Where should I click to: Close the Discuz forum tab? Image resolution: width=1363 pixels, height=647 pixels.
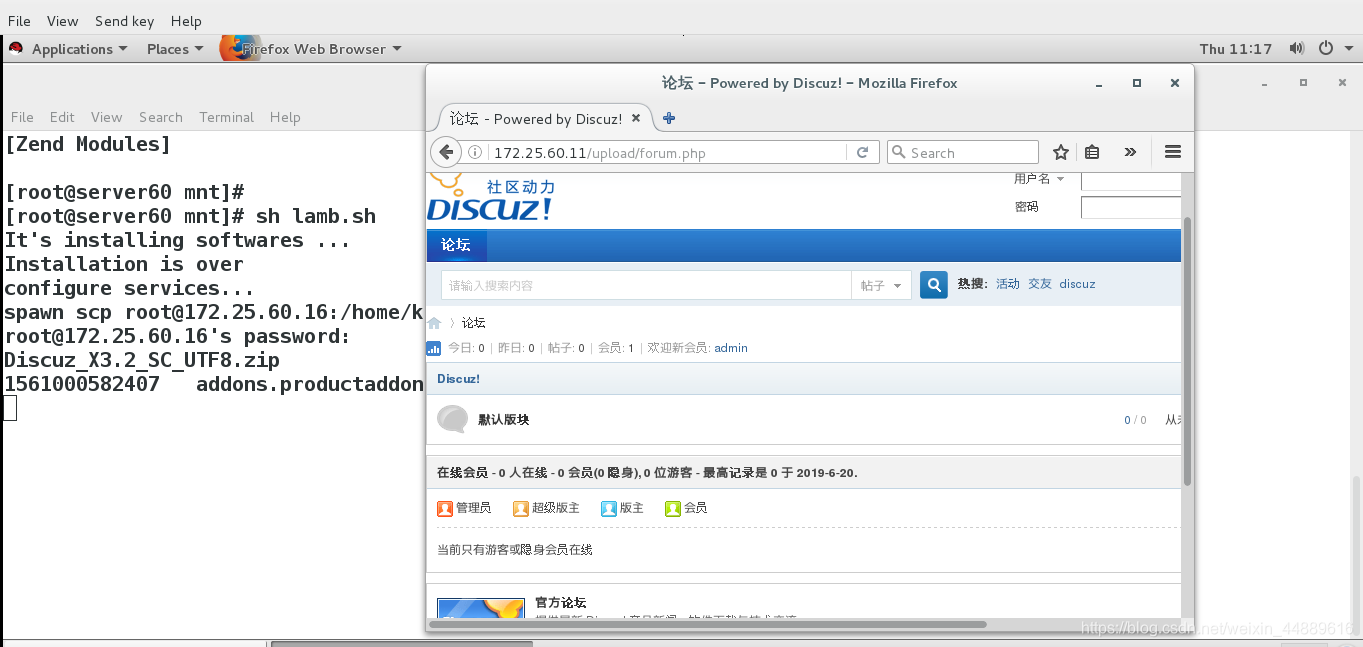point(636,118)
